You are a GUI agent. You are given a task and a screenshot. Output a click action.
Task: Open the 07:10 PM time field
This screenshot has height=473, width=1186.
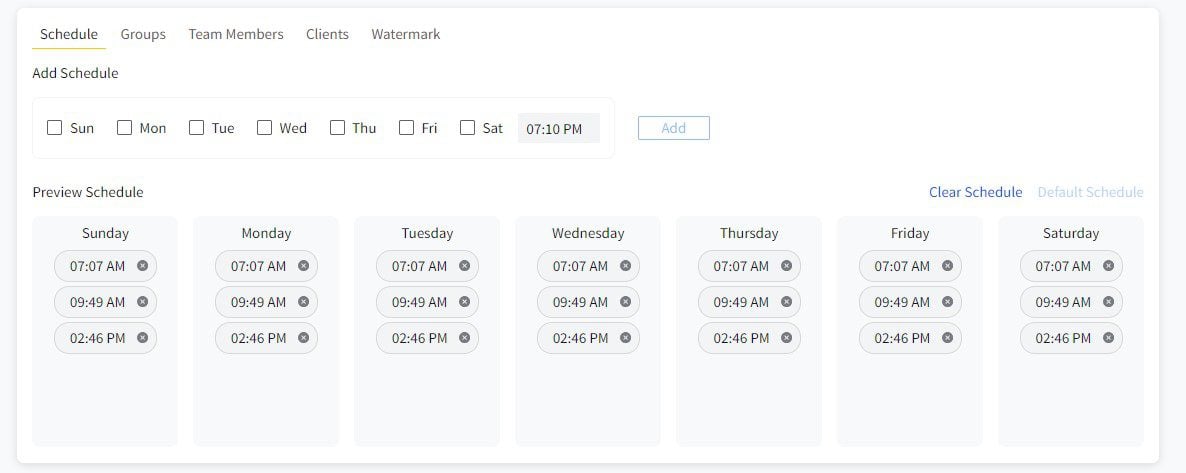tap(559, 129)
